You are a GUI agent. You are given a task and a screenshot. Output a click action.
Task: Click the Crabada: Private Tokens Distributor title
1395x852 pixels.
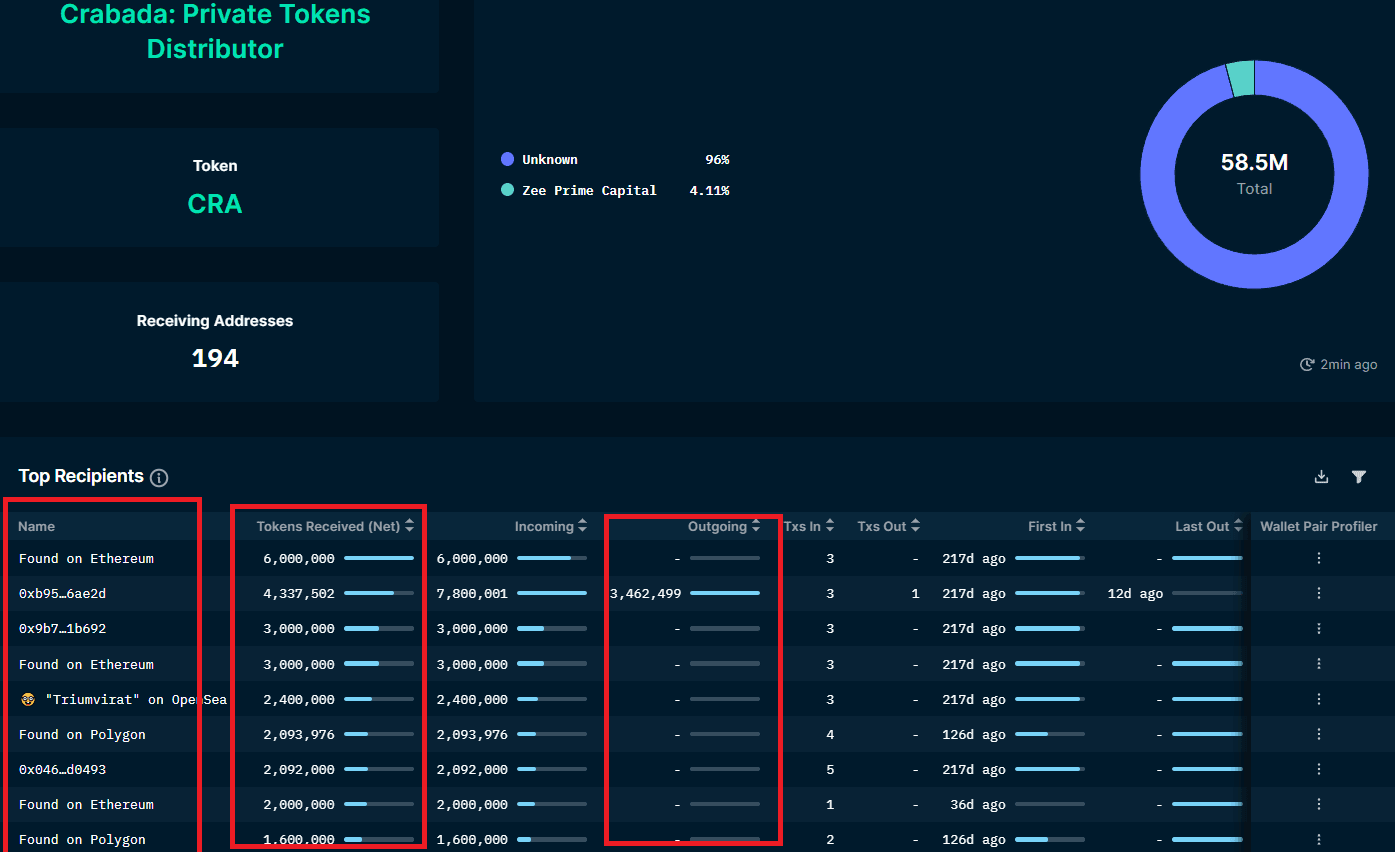(x=215, y=31)
